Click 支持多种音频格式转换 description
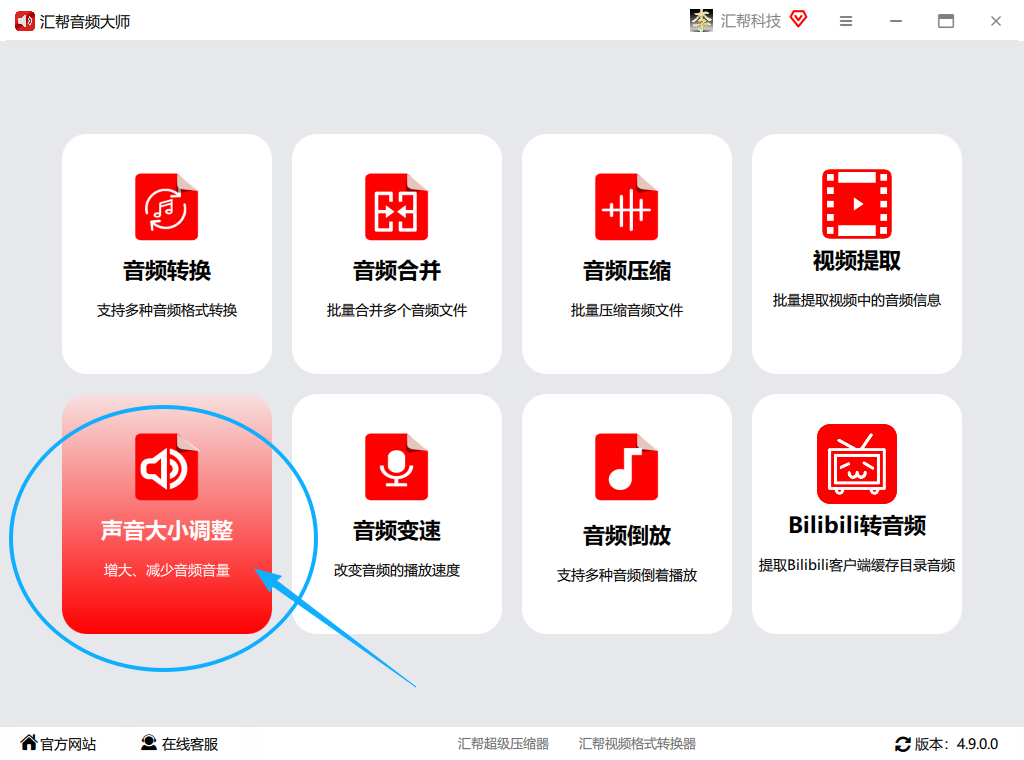This screenshot has height=760, width=1024. [x=167, y=310]
